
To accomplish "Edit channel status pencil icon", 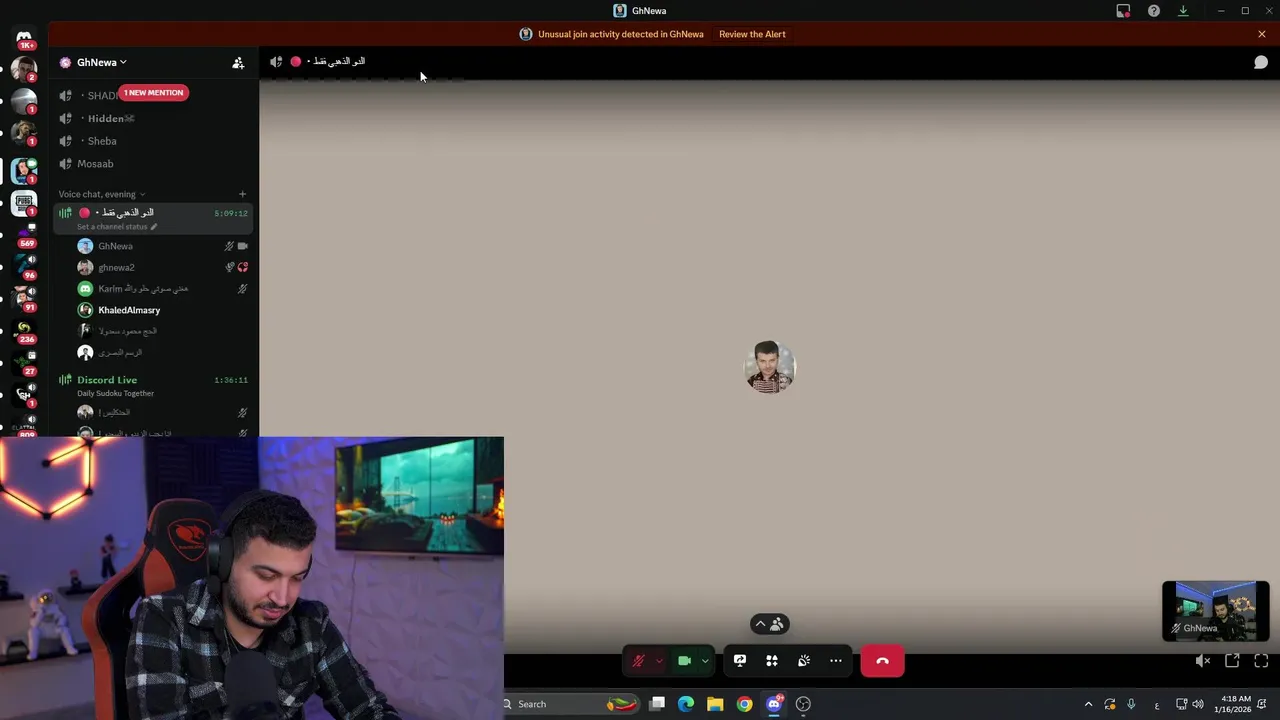I will [x=153, y=227].
